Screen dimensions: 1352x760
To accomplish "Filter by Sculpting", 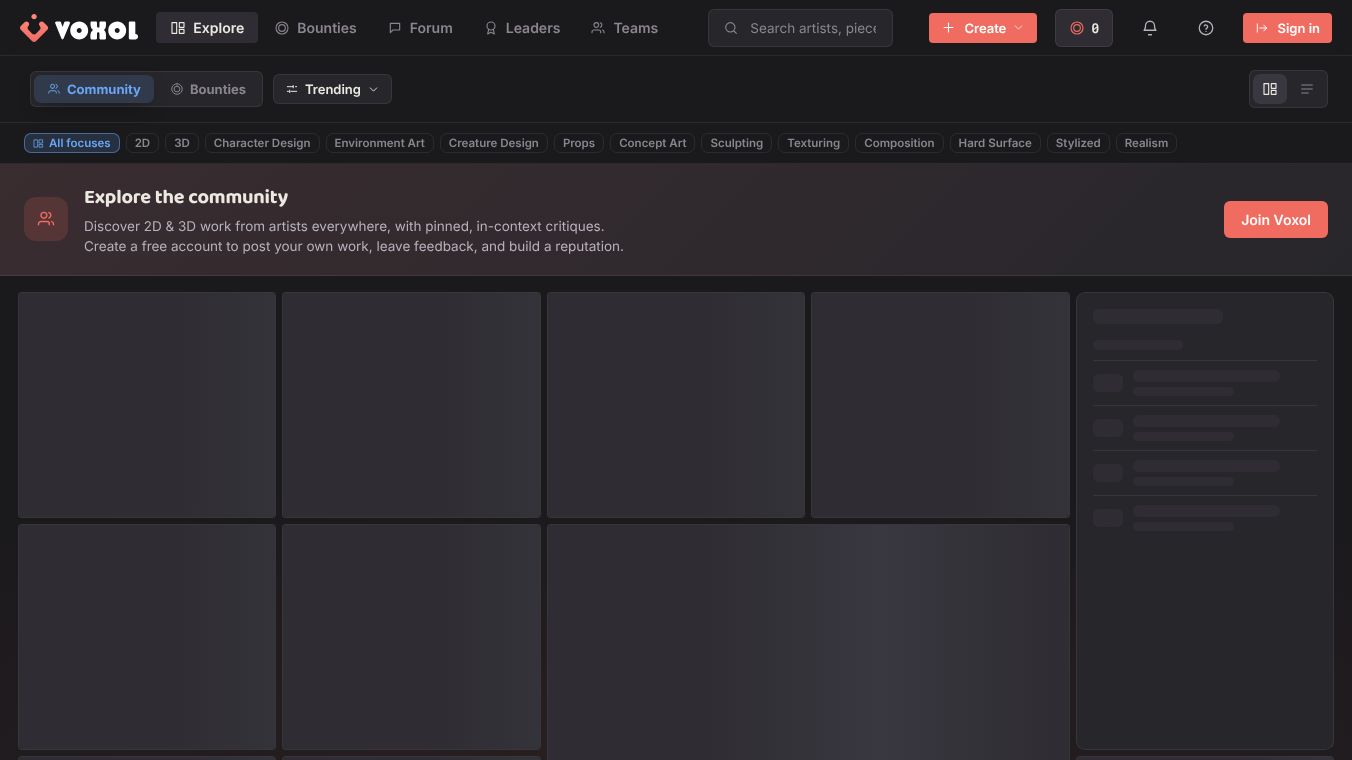I will point(737,143).
